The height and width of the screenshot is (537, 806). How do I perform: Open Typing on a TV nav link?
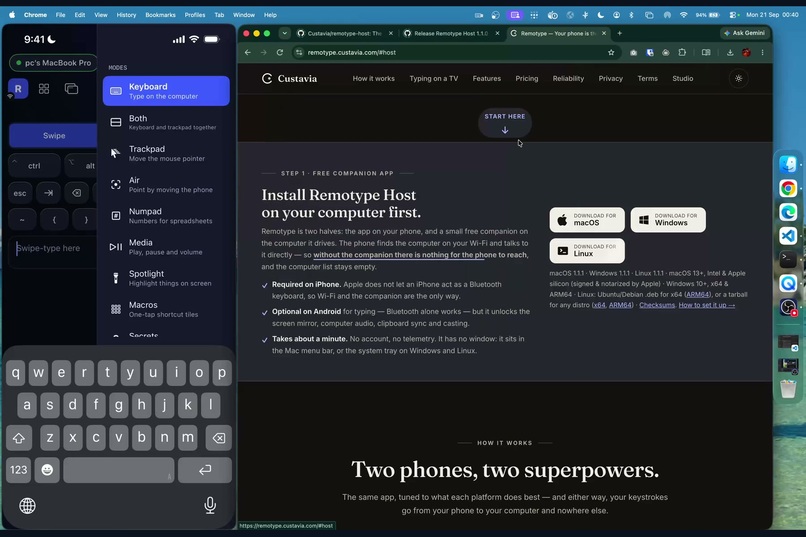tap(433, 79)
